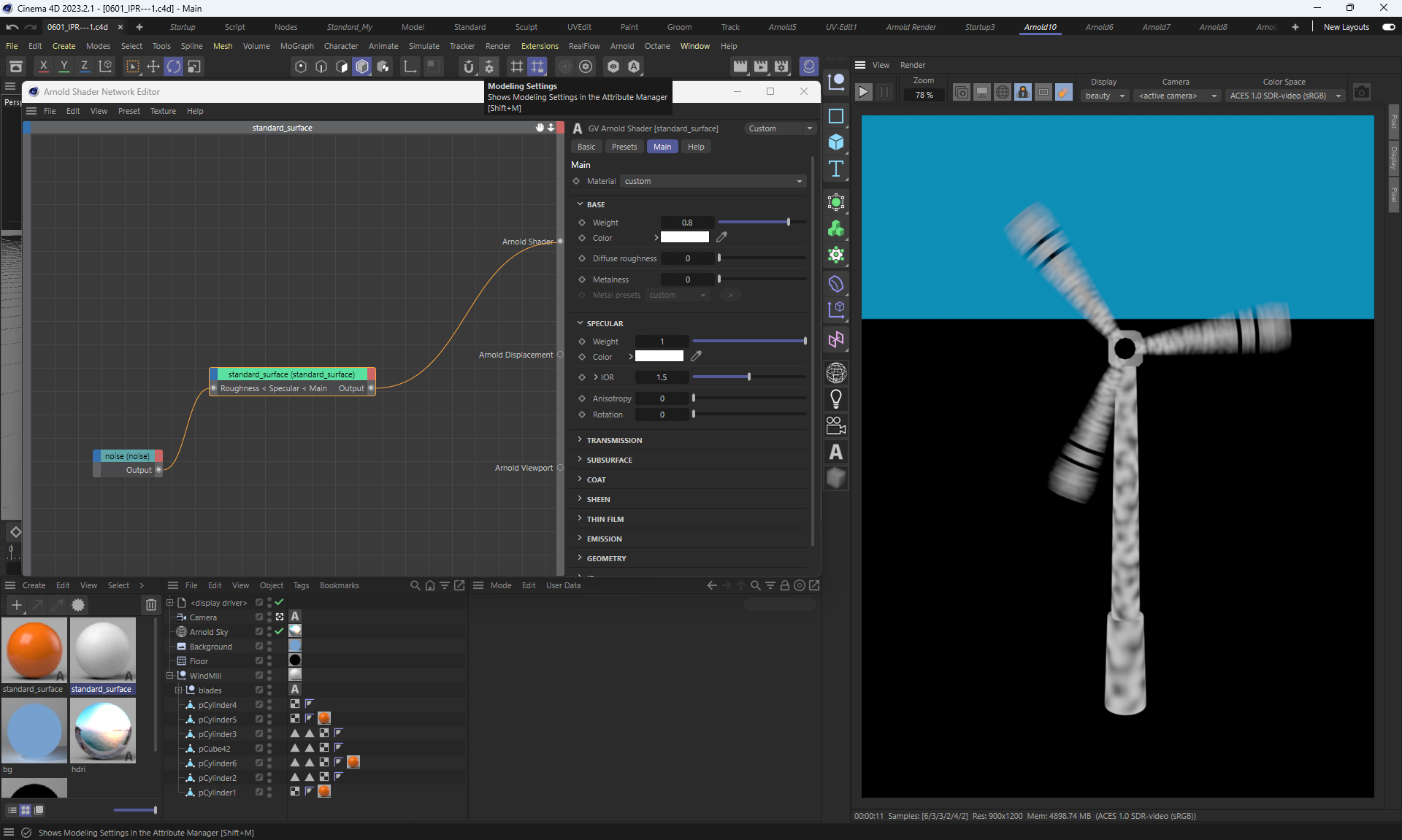
Task: Select the hdri material thumbnail
Action: pos(103,730)
